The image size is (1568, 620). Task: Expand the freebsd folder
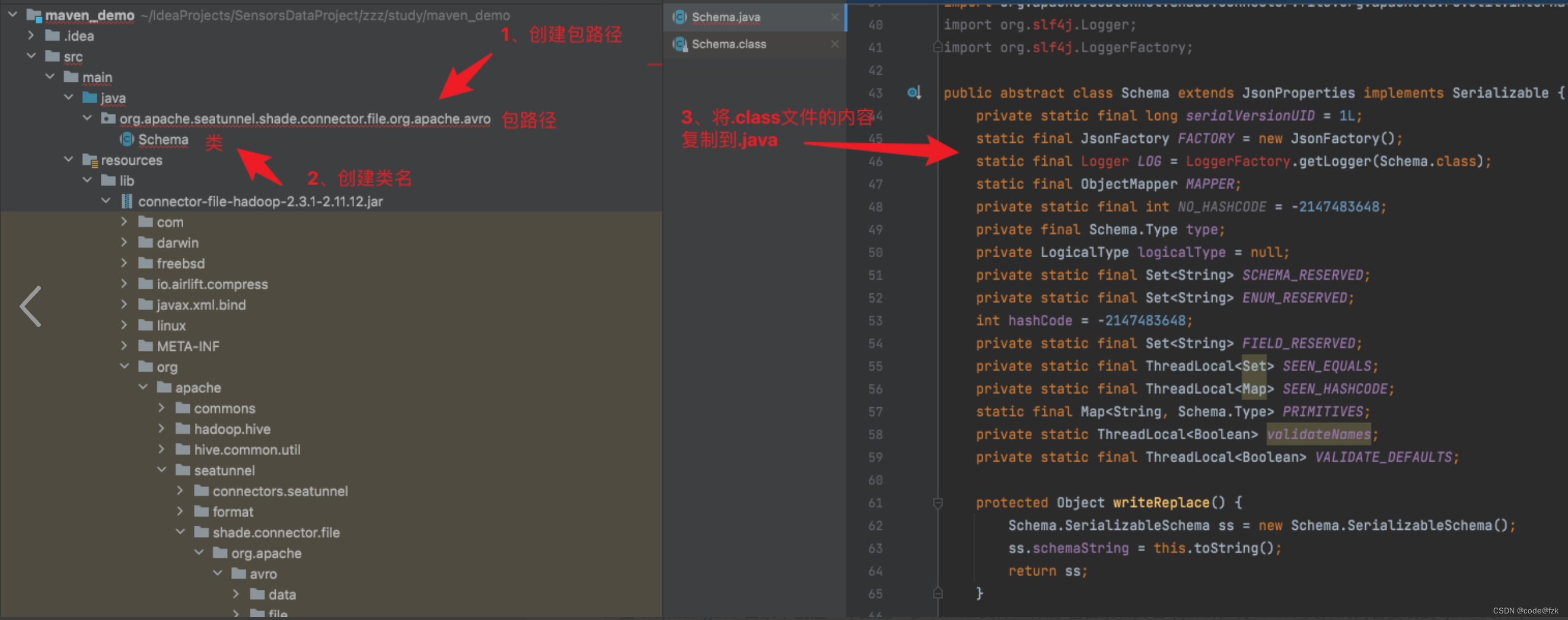tap(124, 263)
